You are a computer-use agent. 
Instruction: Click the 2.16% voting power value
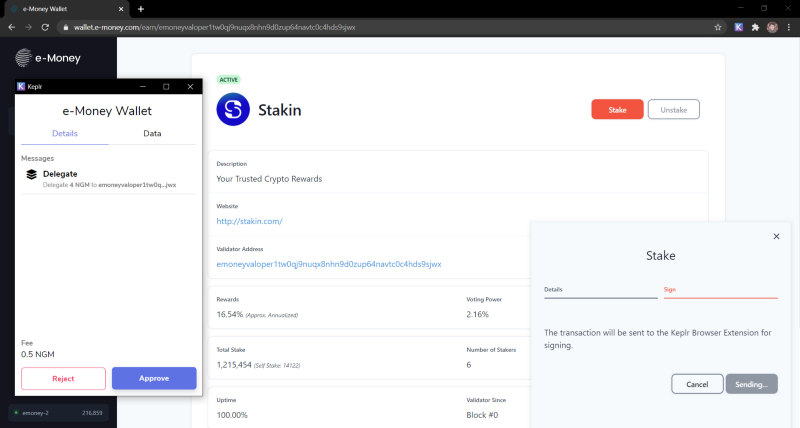coord(477,314)
